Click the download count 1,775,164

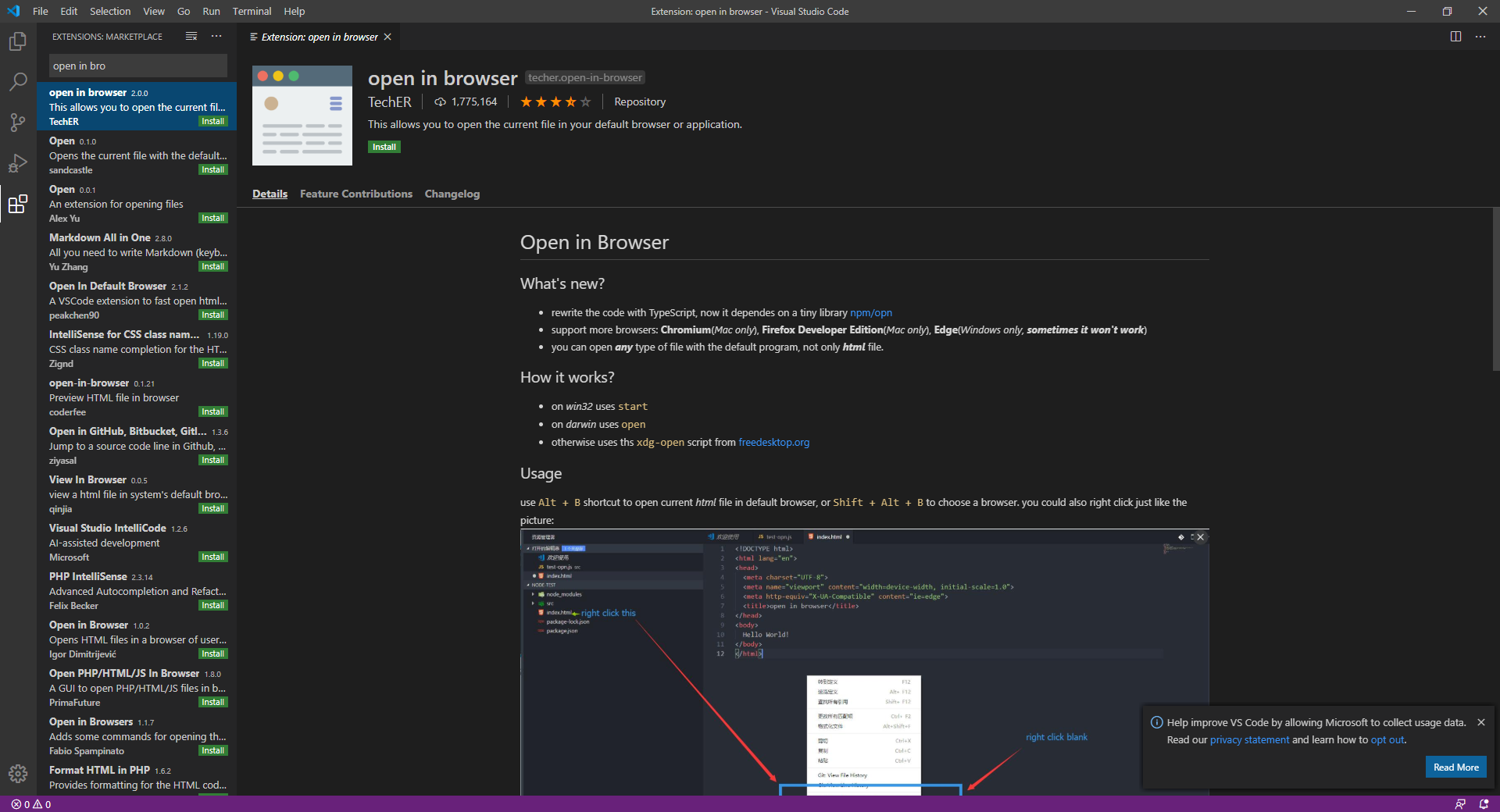tap(466, 101)
